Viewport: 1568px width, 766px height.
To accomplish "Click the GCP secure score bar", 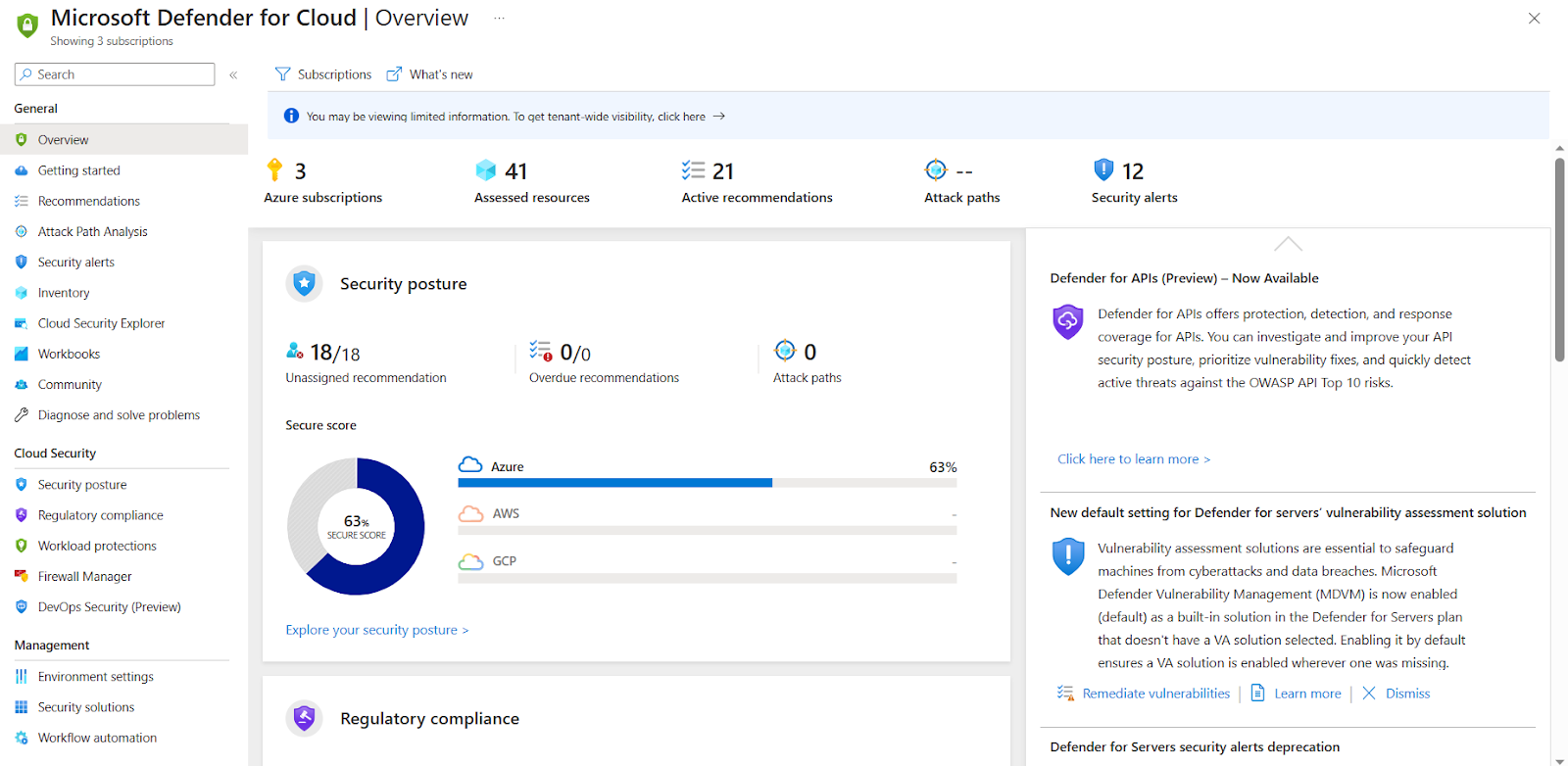I will tap(707, 579).
